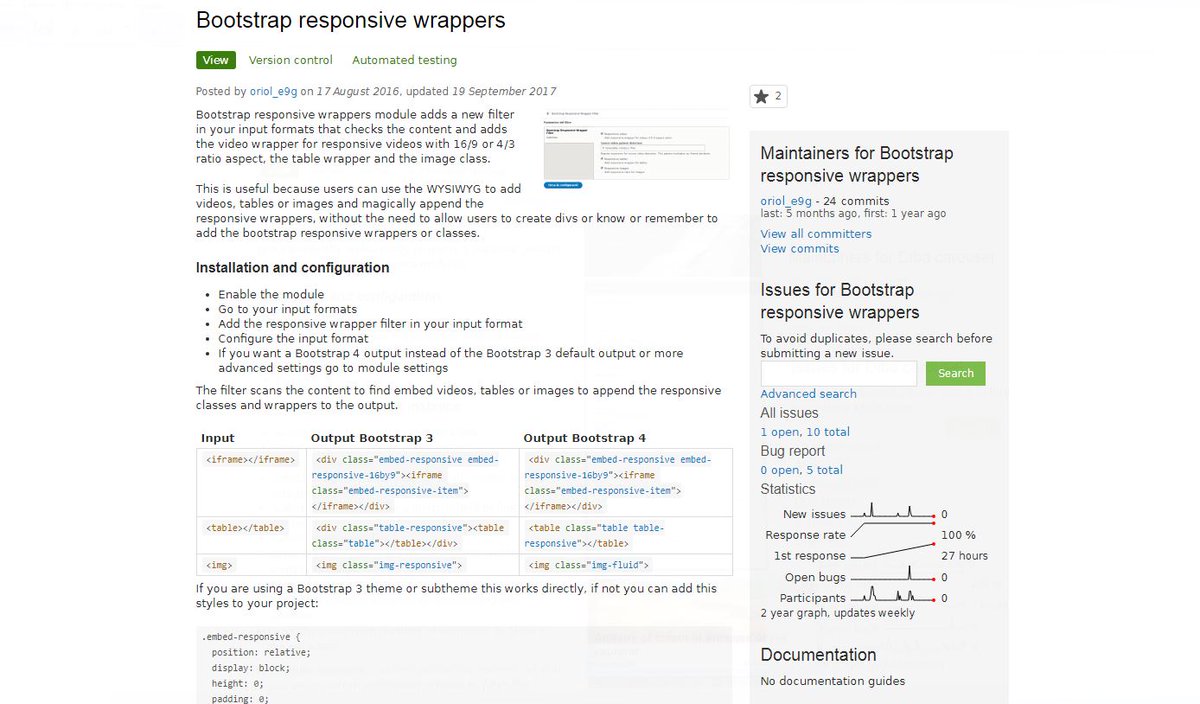Open Advanced search for issues

[x=808, y=394]
